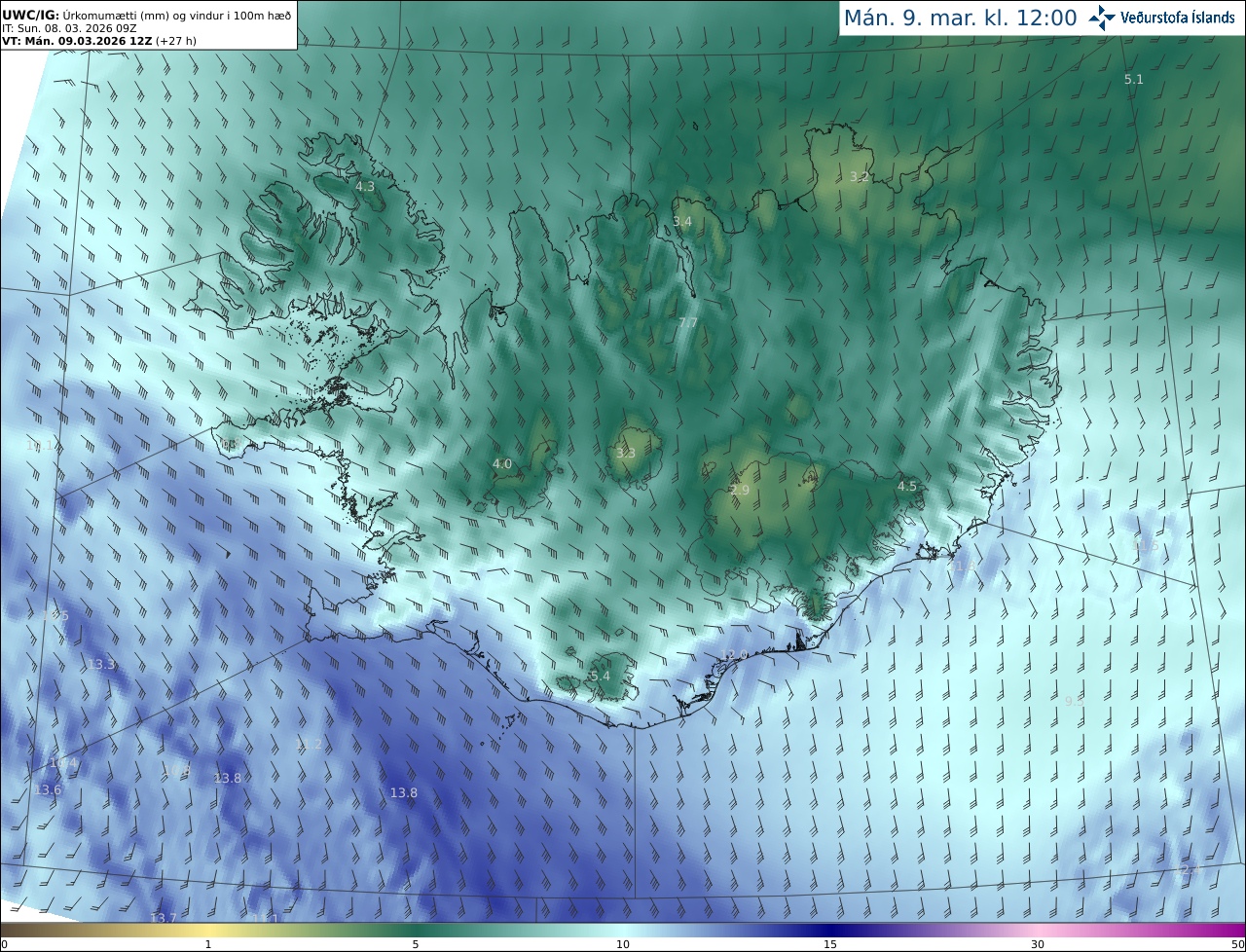Screen dimensions: 1246x952
Task: Click the 4.0 value on the map
Action: point(502,464)
